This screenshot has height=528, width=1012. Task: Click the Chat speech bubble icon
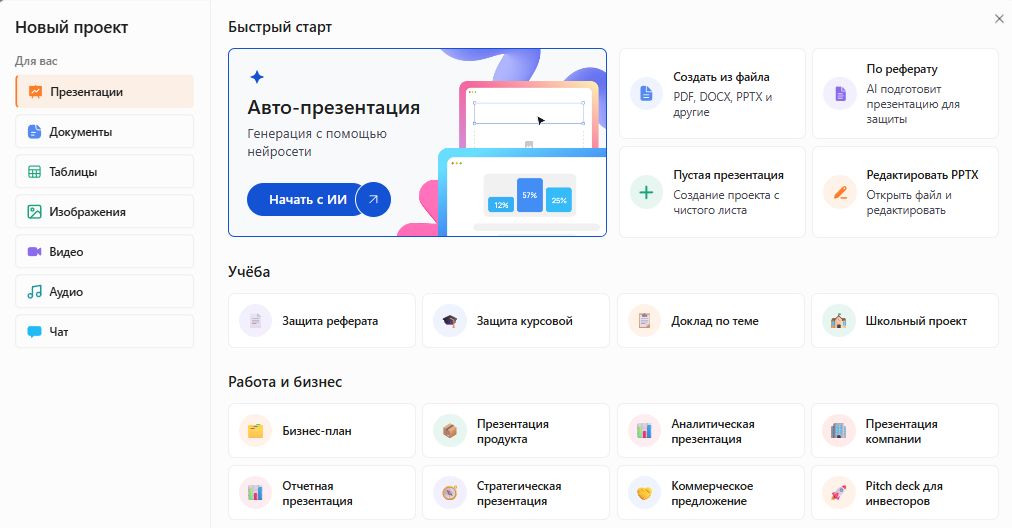pos(34,332)
